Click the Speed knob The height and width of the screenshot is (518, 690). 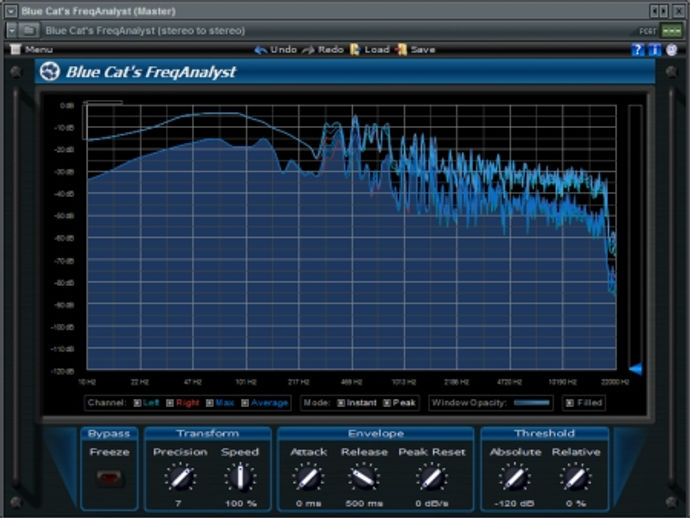point(240,478)
